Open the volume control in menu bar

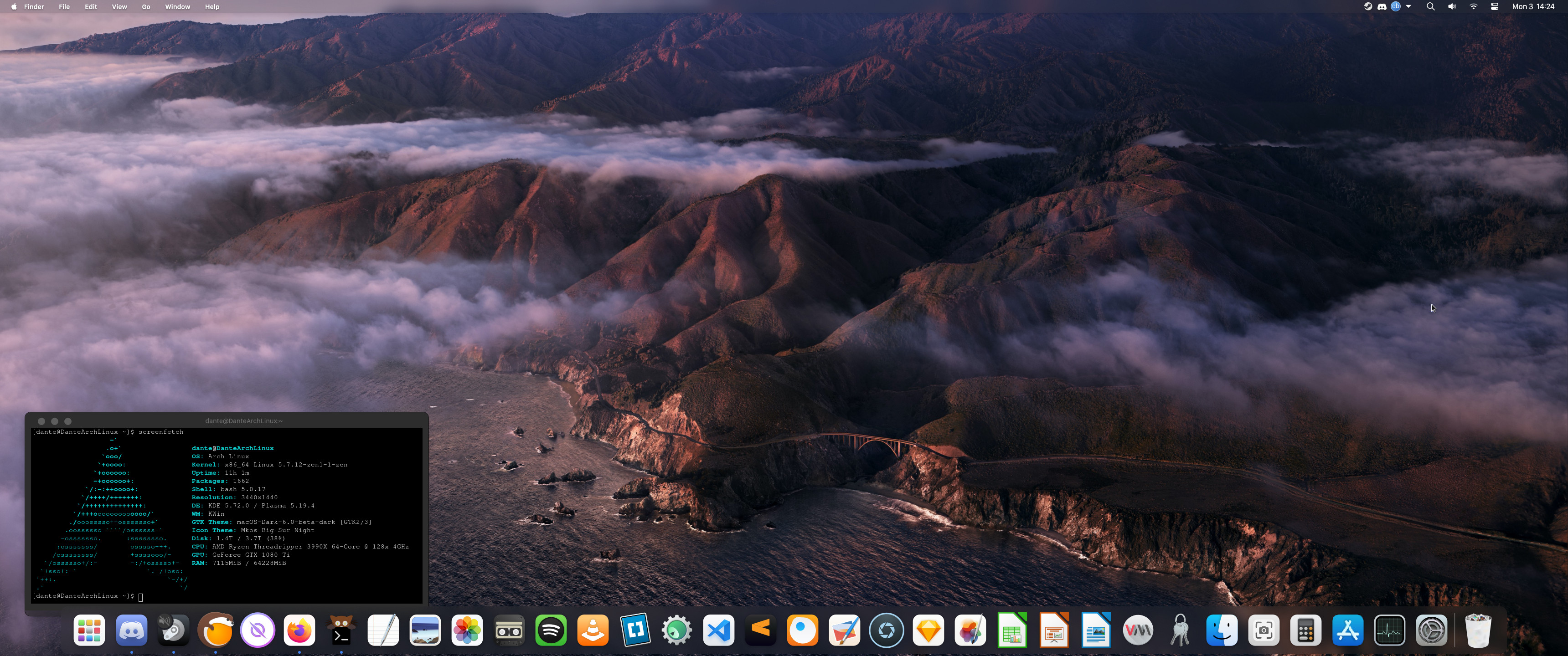pyautogui.click(x=1452, y=7)
